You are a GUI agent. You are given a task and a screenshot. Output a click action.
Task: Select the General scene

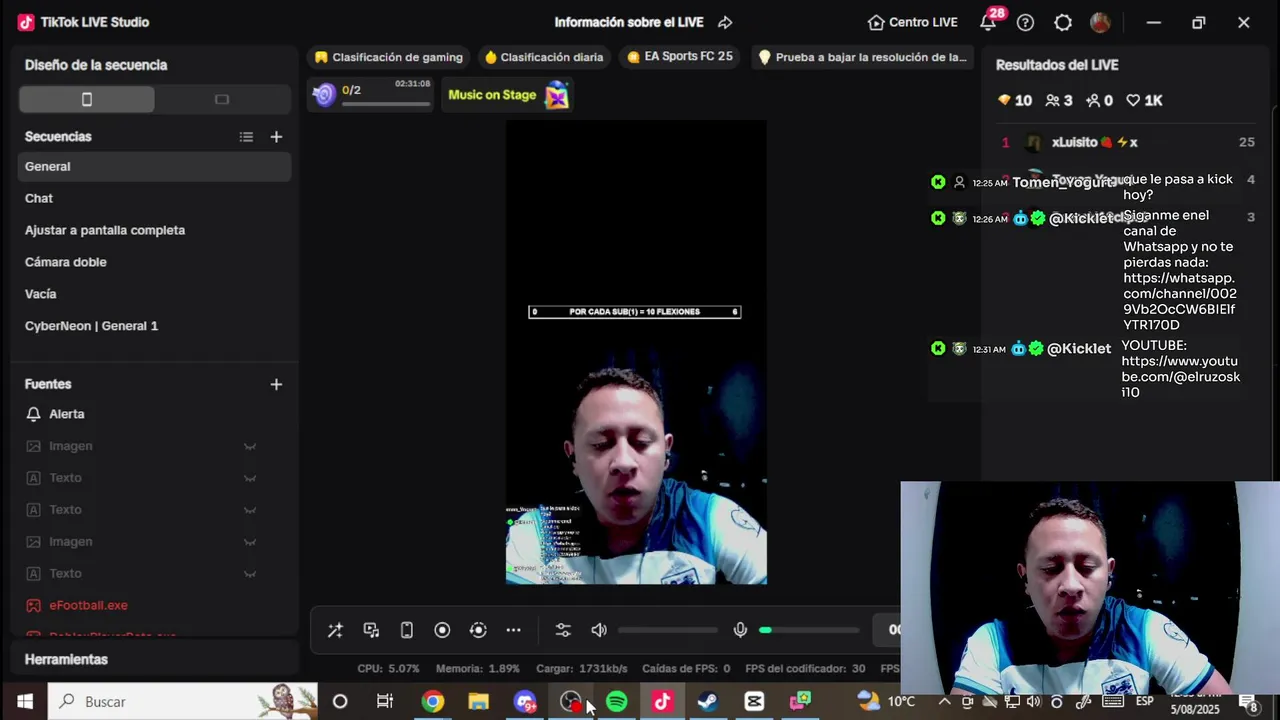tap(154, 167)
